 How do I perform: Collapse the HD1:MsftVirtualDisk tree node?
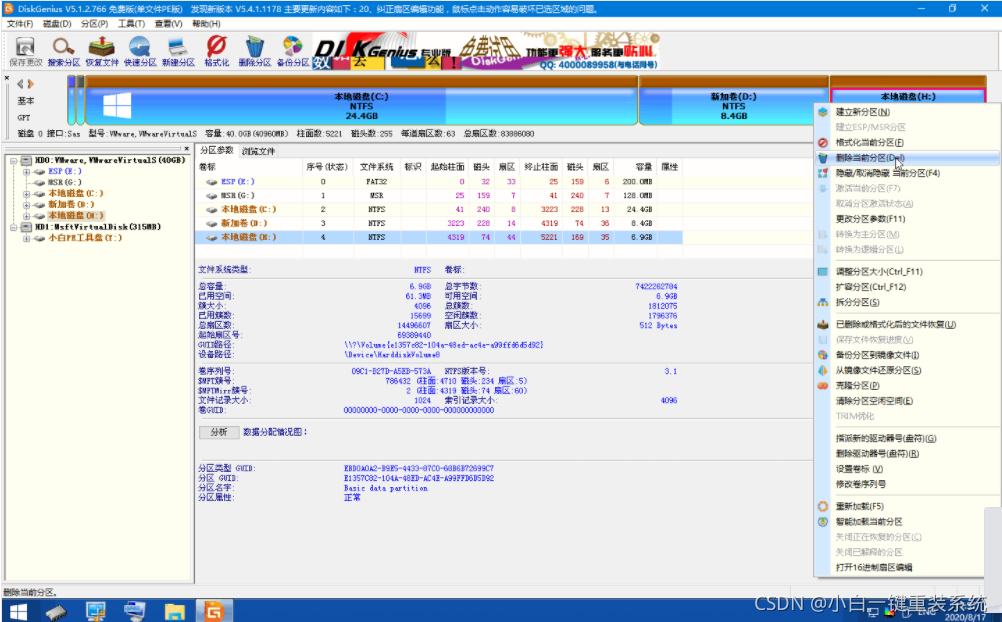13,227
